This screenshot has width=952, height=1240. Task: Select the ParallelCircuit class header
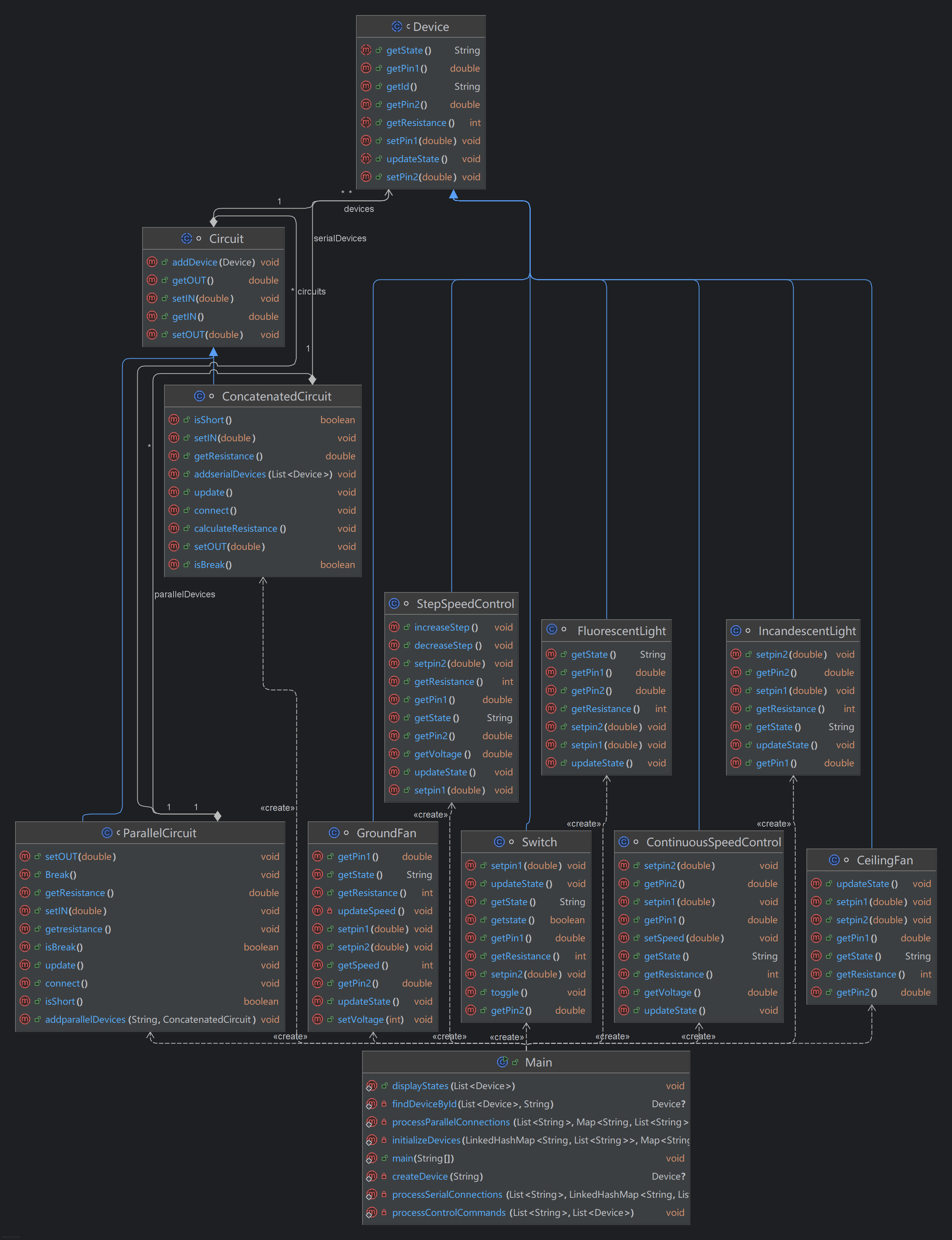(x=160, y=833)
